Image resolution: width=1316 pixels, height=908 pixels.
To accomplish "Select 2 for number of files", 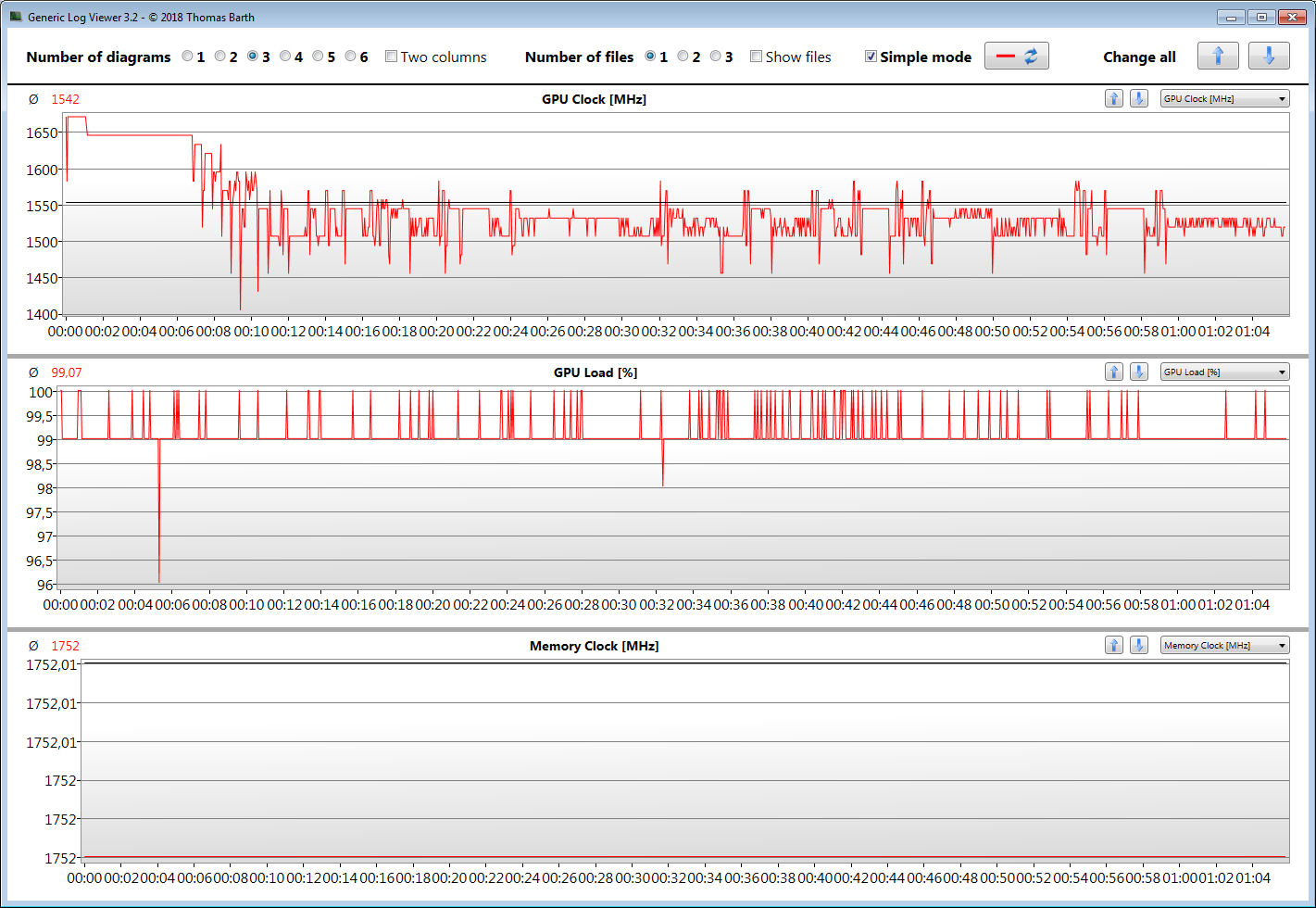I will 683,57.
